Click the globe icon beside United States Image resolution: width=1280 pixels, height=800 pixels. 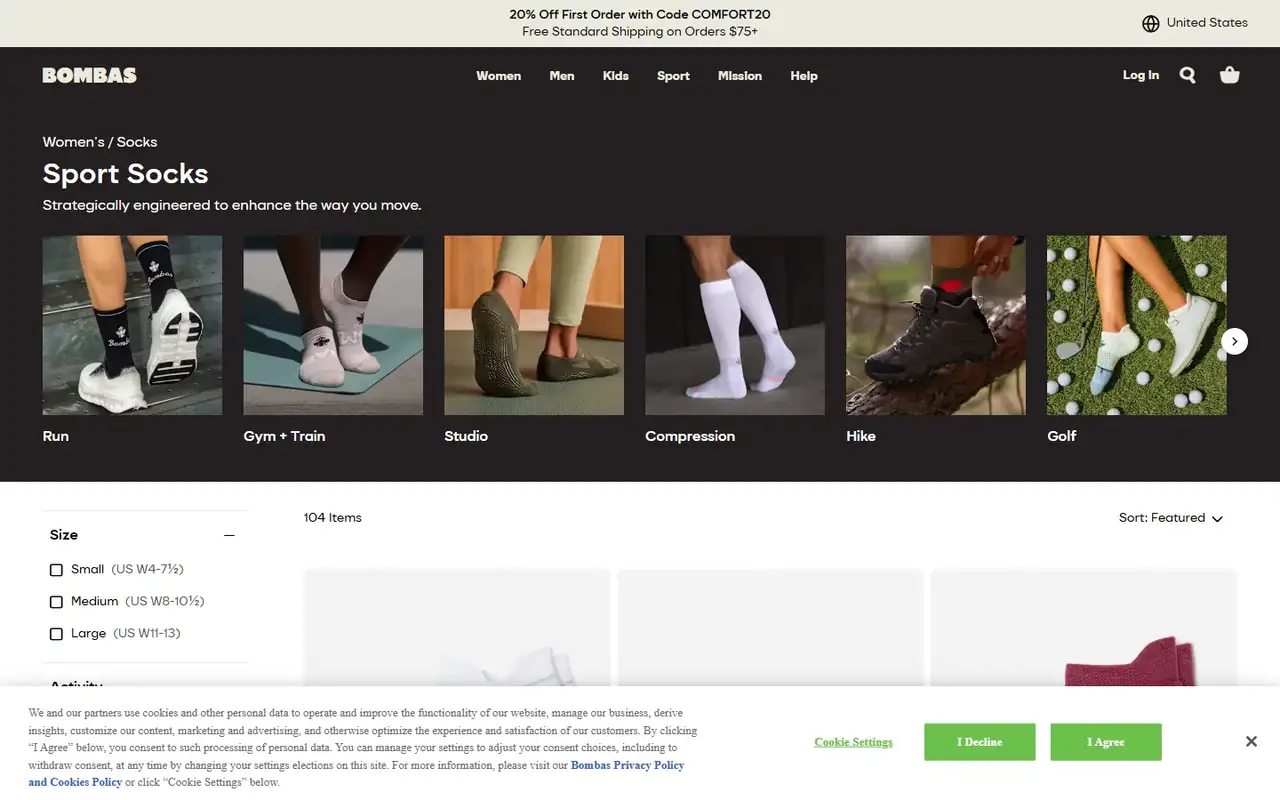pyautogui.click(x=1151, y=23)
